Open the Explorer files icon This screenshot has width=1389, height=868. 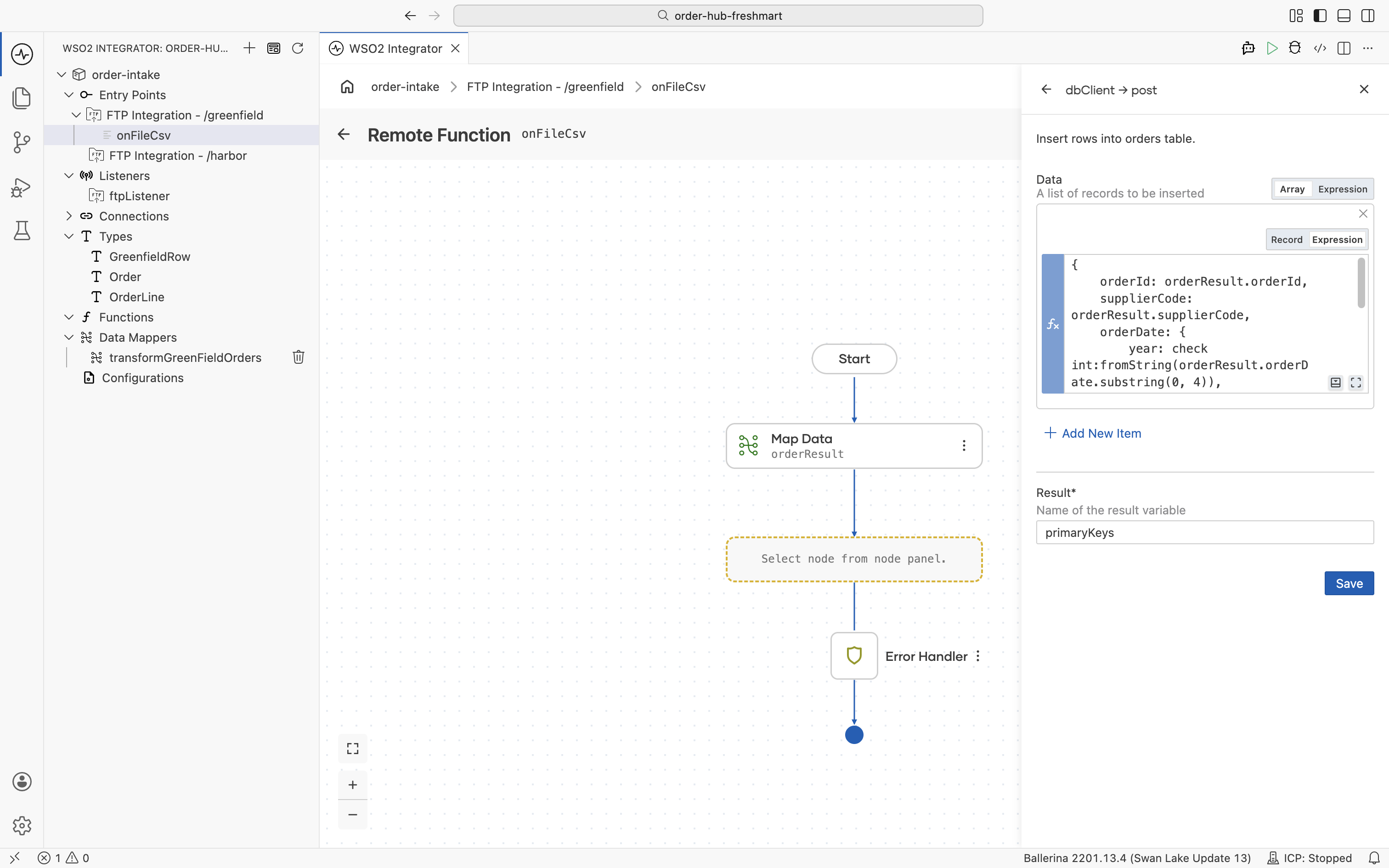[x=22, y=98]
